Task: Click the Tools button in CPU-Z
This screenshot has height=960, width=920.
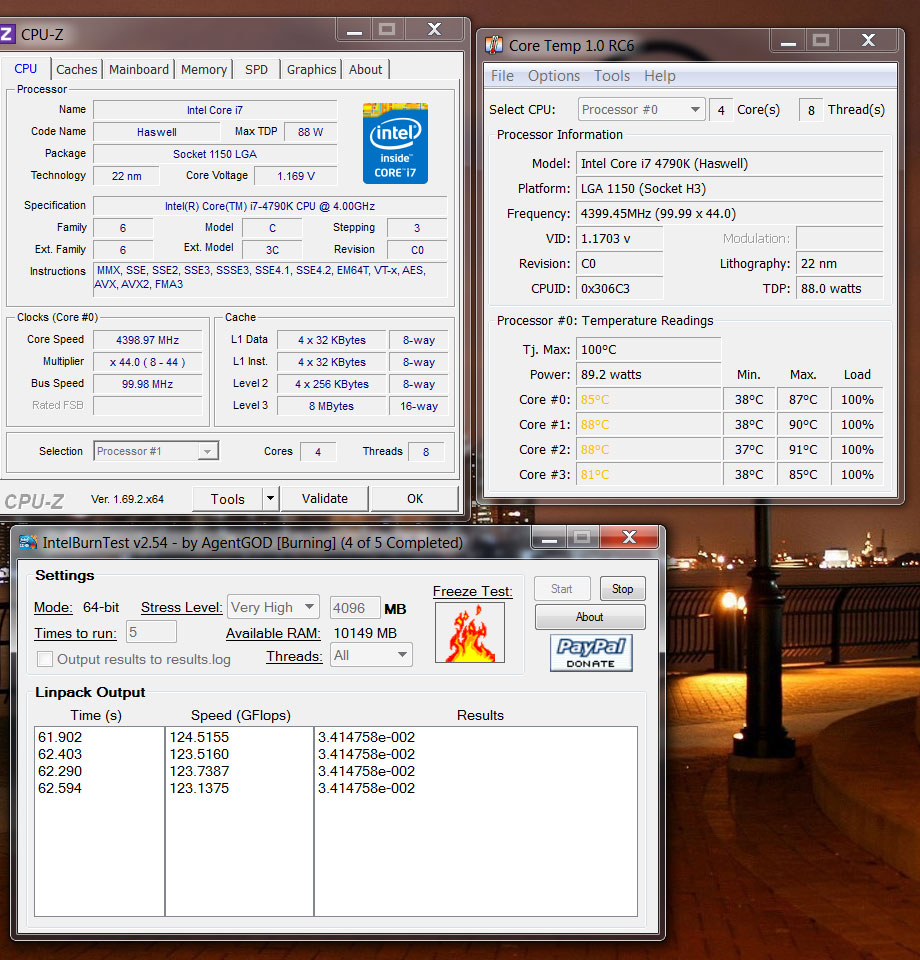Action: coord(228,499)
